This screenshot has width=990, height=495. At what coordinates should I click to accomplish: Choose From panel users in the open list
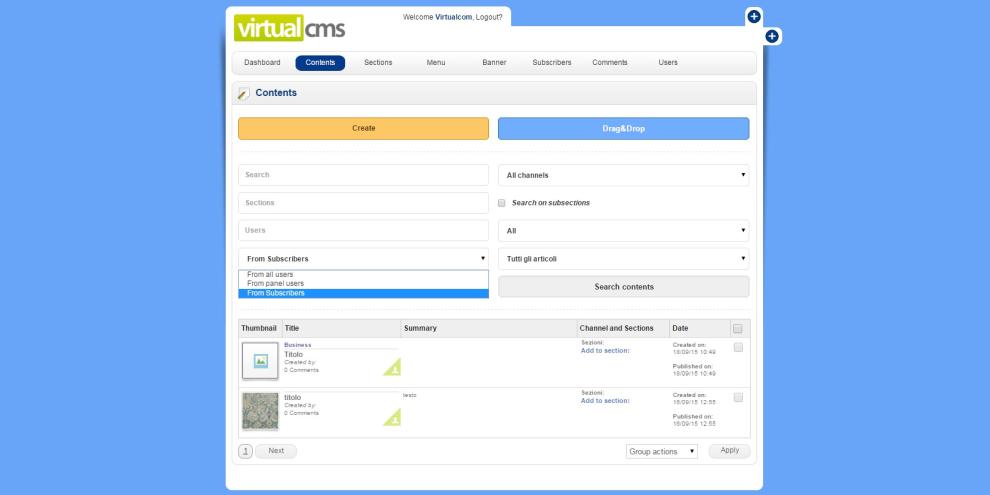(x=276, y=284)
